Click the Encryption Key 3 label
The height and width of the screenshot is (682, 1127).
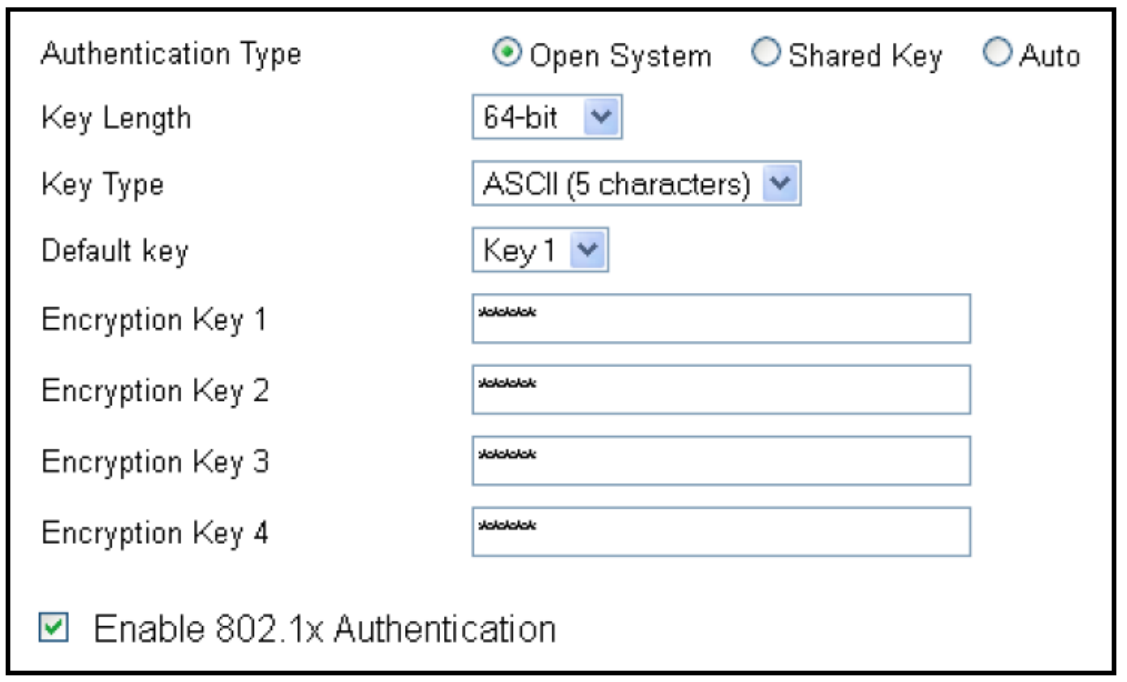(x=155, y=462)
